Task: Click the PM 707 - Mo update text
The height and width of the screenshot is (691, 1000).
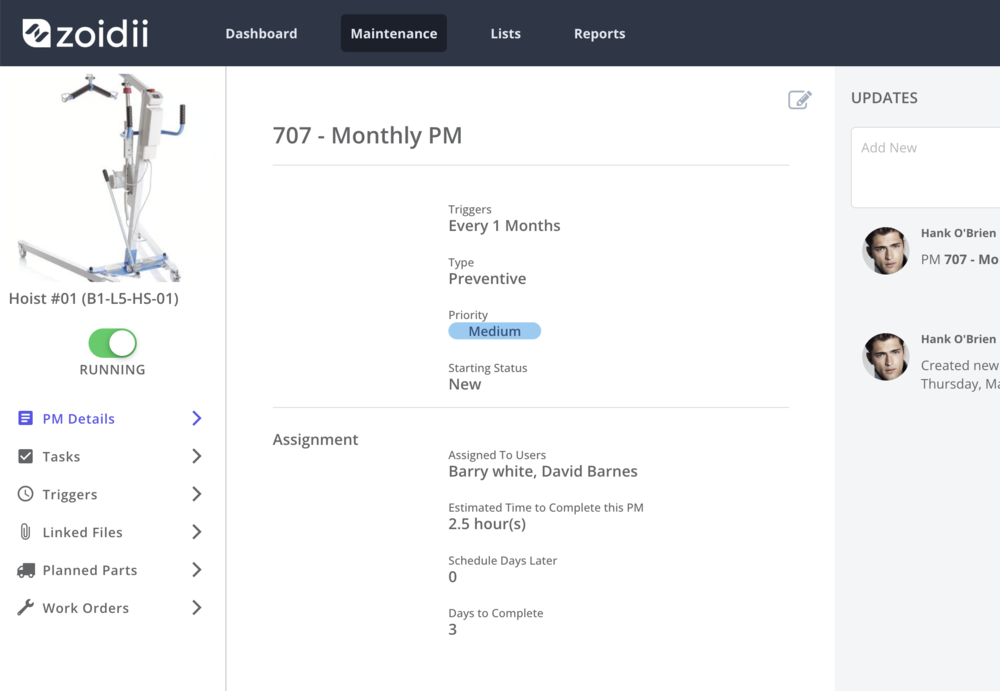Action: 960,260
